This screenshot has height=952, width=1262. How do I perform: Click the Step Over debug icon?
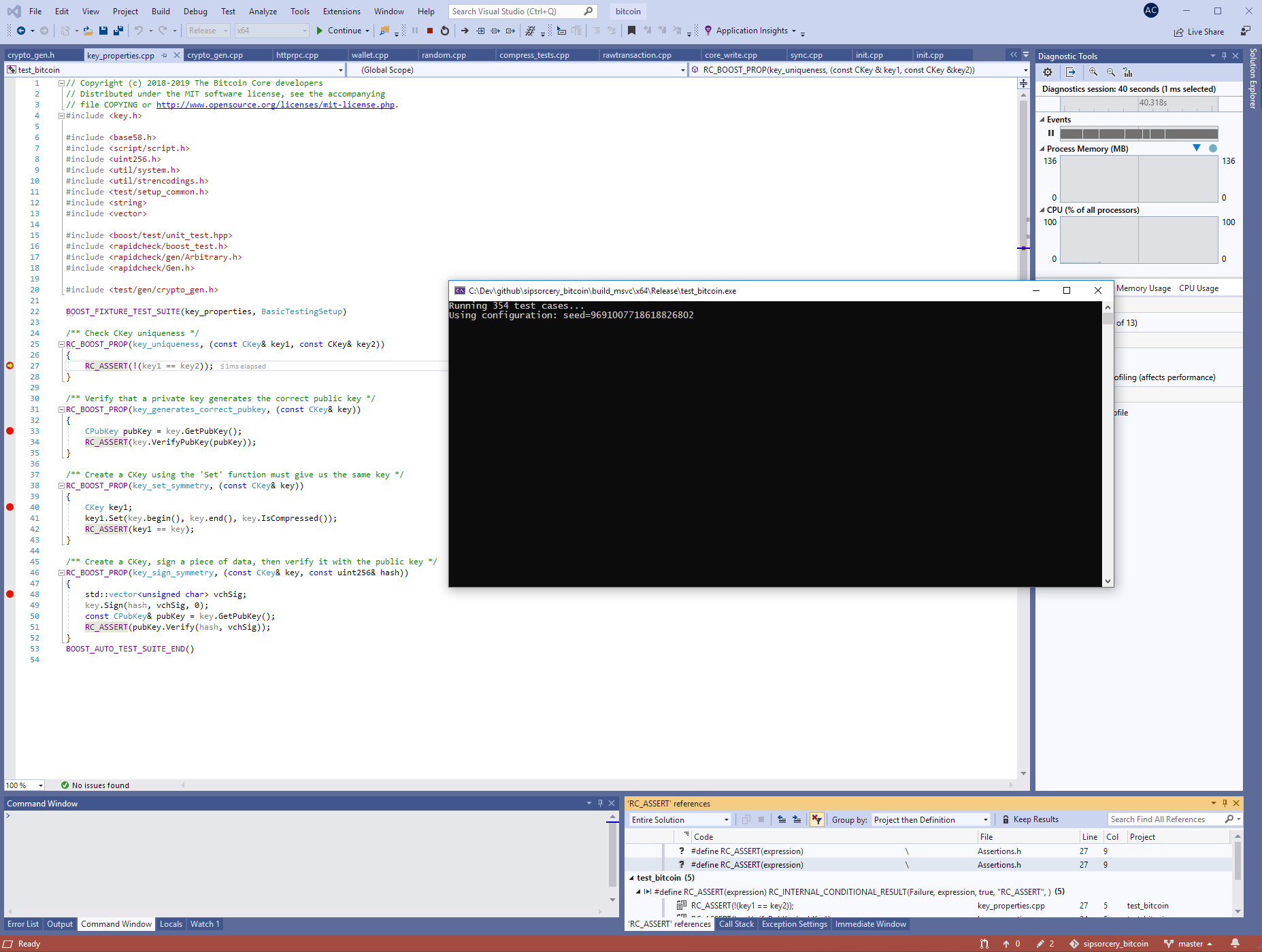coord(495,31)
